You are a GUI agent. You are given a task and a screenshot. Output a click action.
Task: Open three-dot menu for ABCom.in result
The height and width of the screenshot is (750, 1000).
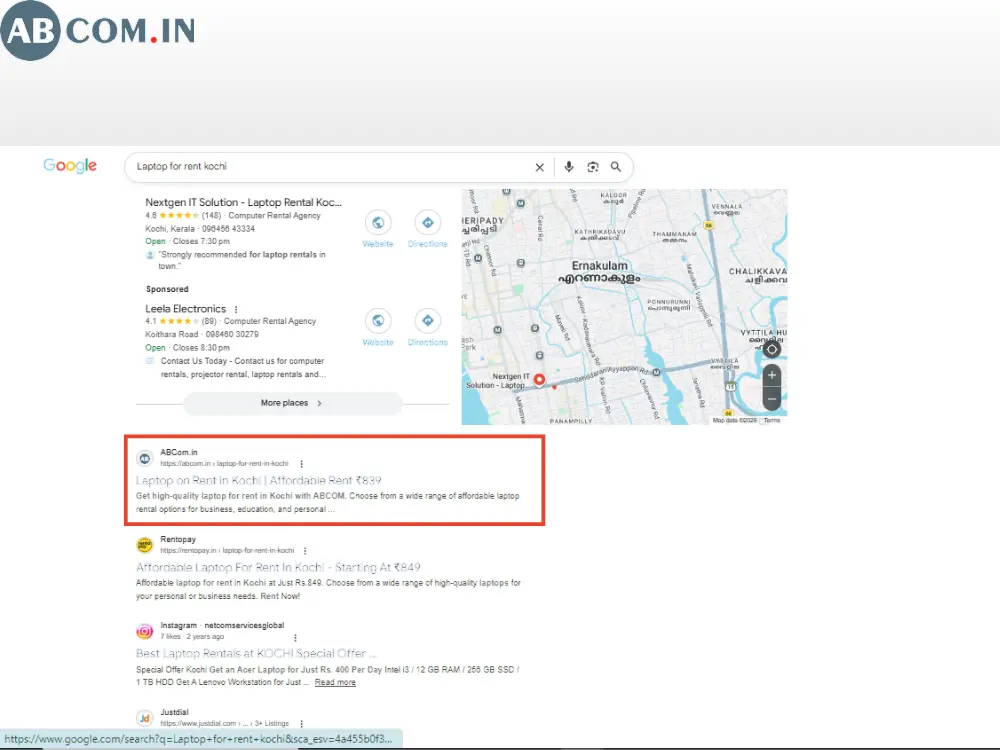(302, 464)
